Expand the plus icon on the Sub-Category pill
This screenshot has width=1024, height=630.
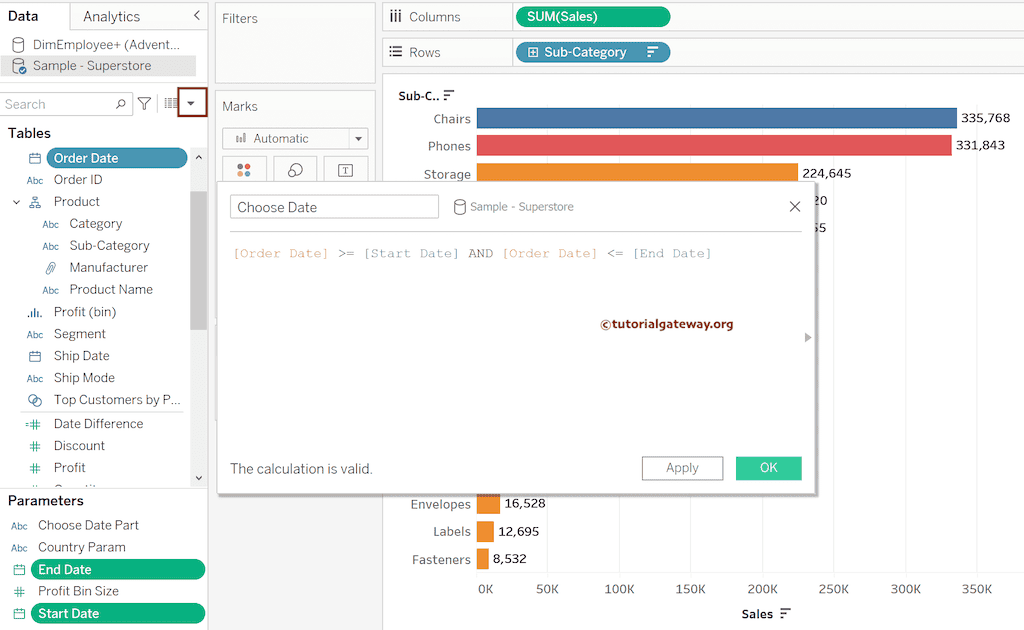(x=533, y=52)
